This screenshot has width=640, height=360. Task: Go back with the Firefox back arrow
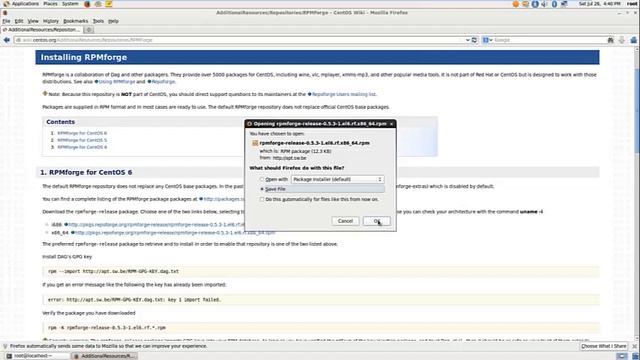click(7, 40)
